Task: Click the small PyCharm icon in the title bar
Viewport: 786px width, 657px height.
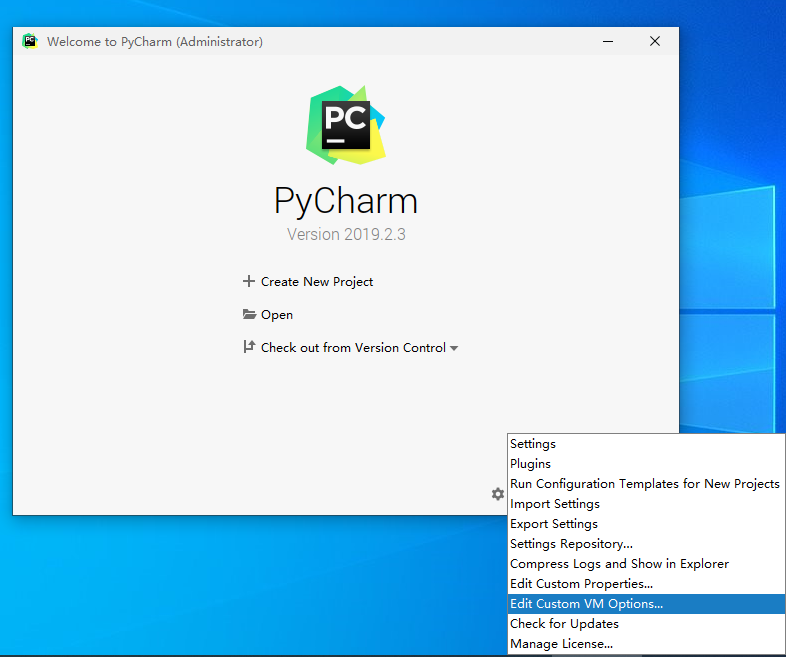Action: click(30, 41)
